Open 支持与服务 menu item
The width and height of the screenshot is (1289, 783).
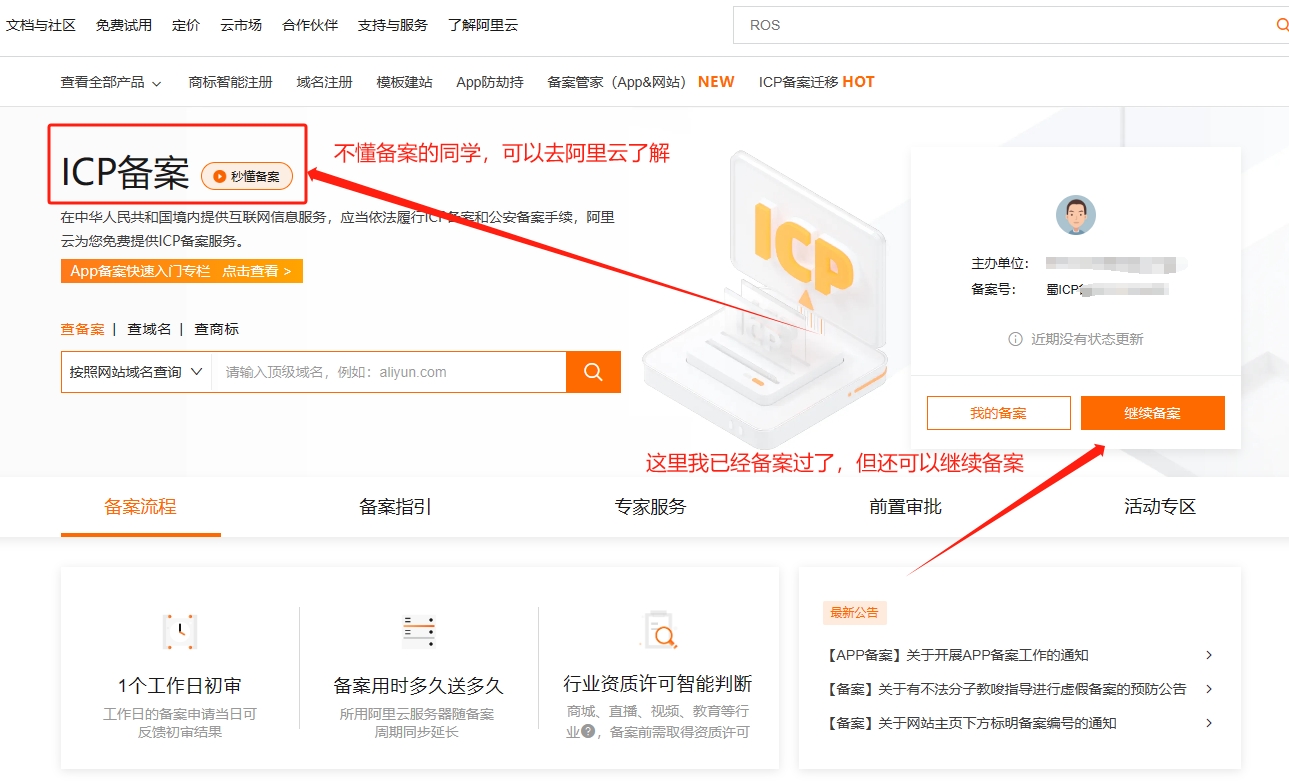[393, 25]
